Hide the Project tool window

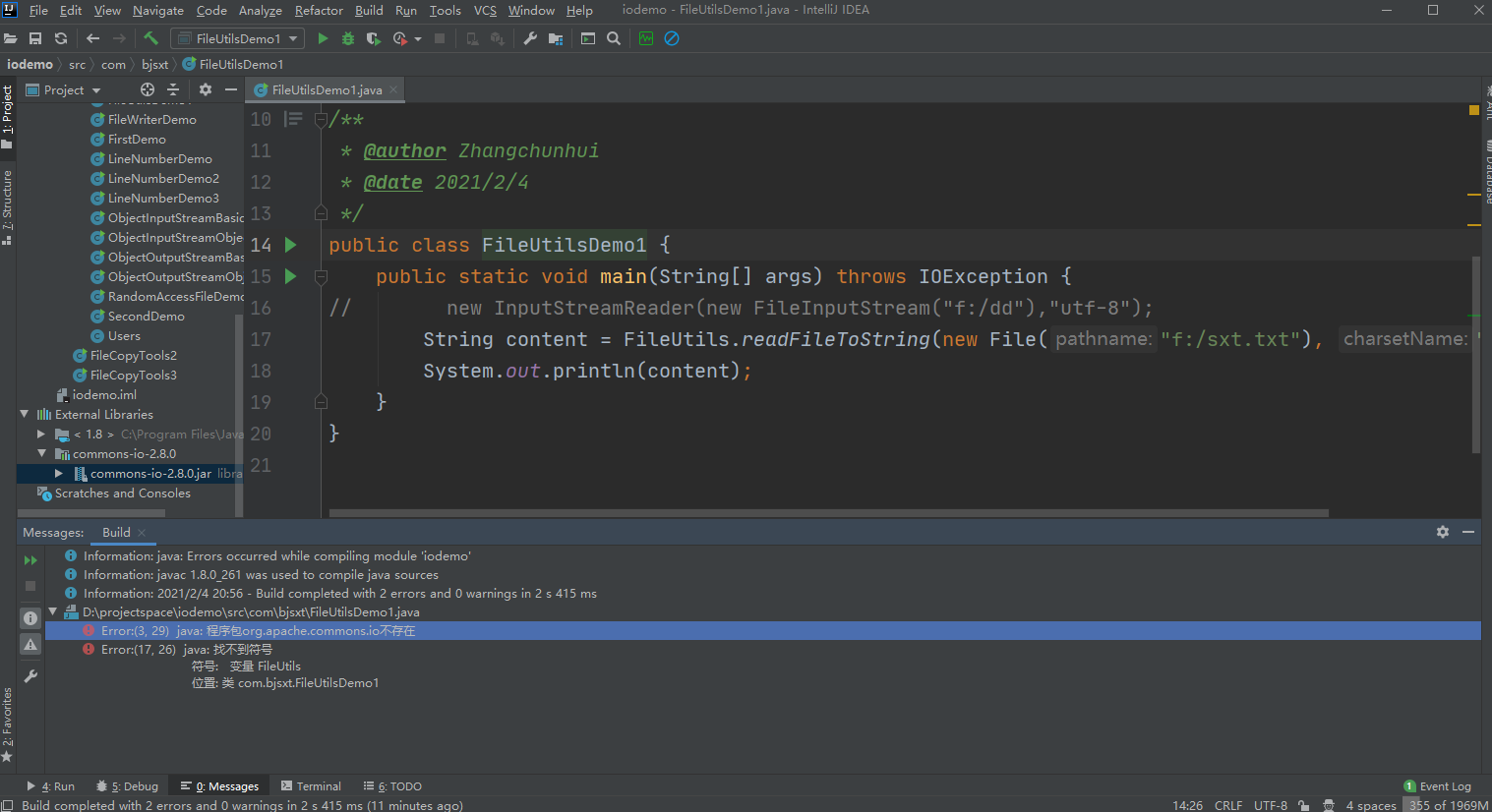(x=231, y=89)
